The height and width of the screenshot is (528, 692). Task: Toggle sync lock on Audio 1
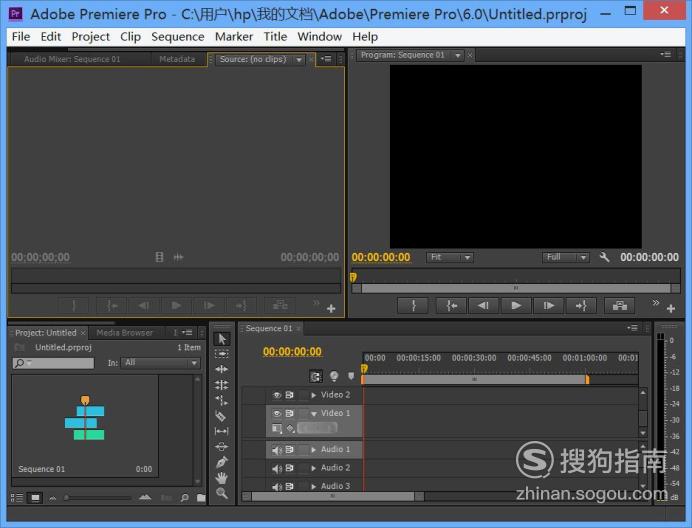(290, 449)
